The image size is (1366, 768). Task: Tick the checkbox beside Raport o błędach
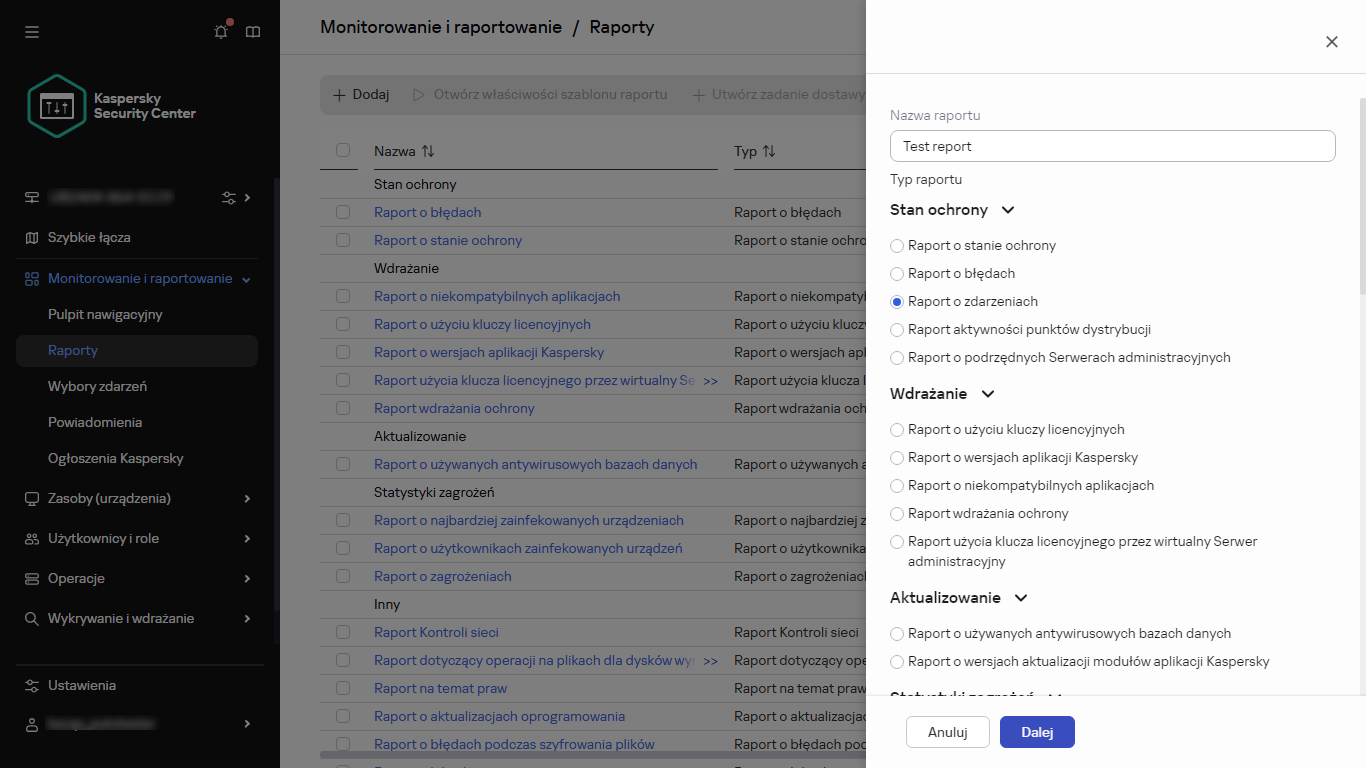[343, 212]
